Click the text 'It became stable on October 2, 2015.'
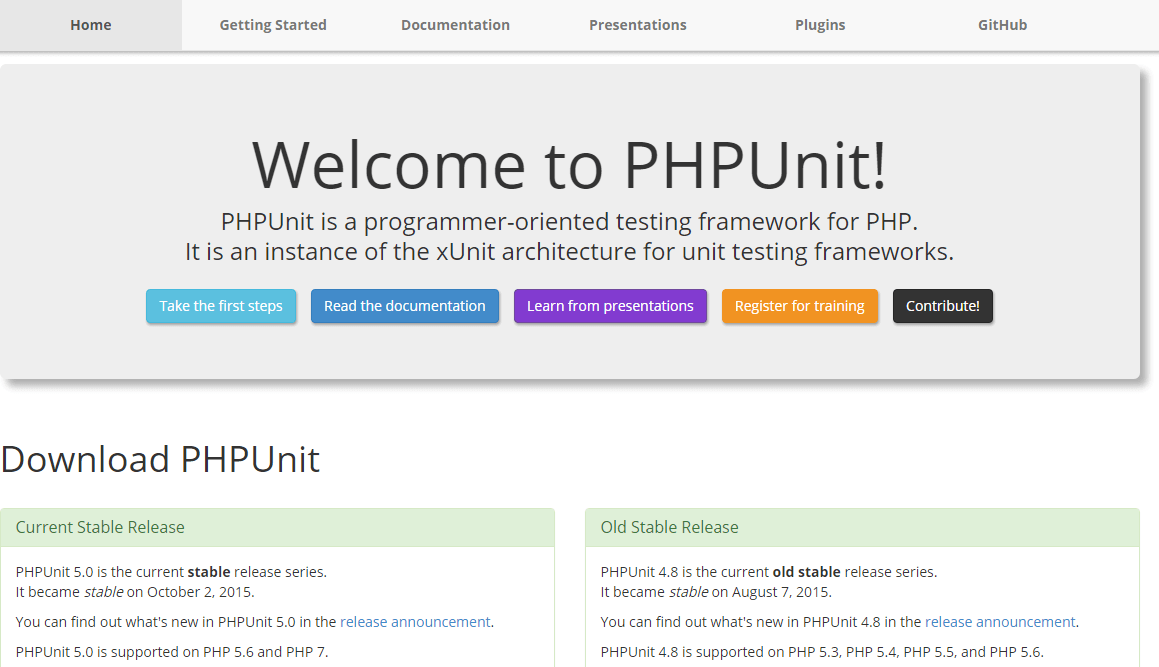The width and height of the screenshot is (1159, 667). click(135, 592)
